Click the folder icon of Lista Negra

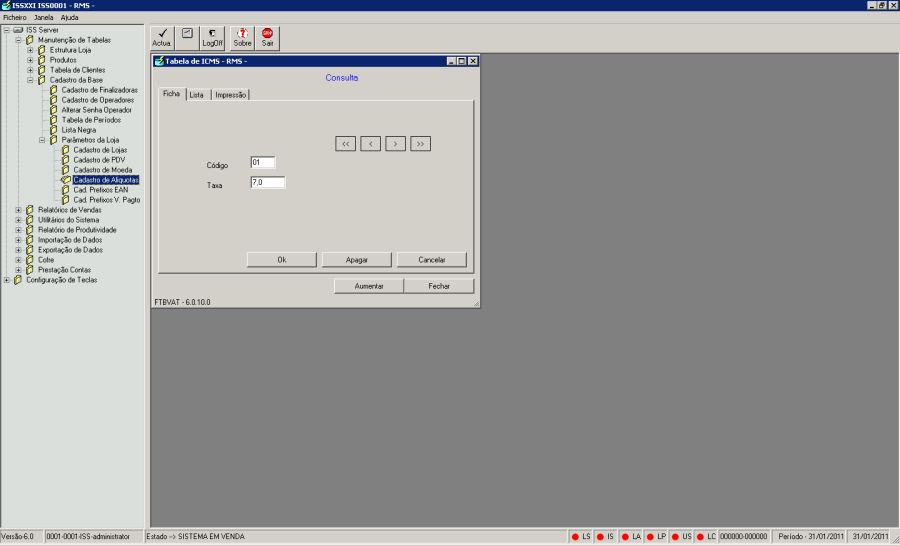click(53, 130)
